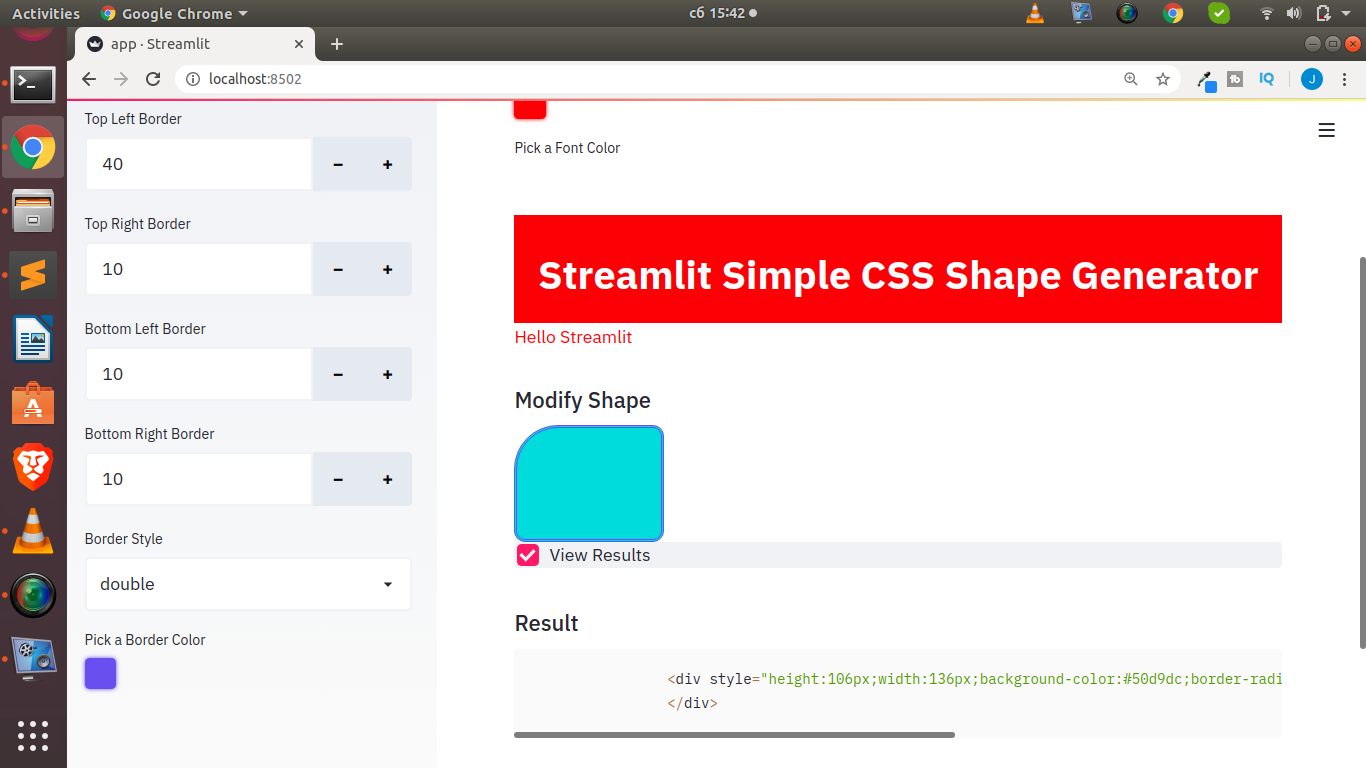
Task: Open the Border Style dropdown
Action: 248,584
